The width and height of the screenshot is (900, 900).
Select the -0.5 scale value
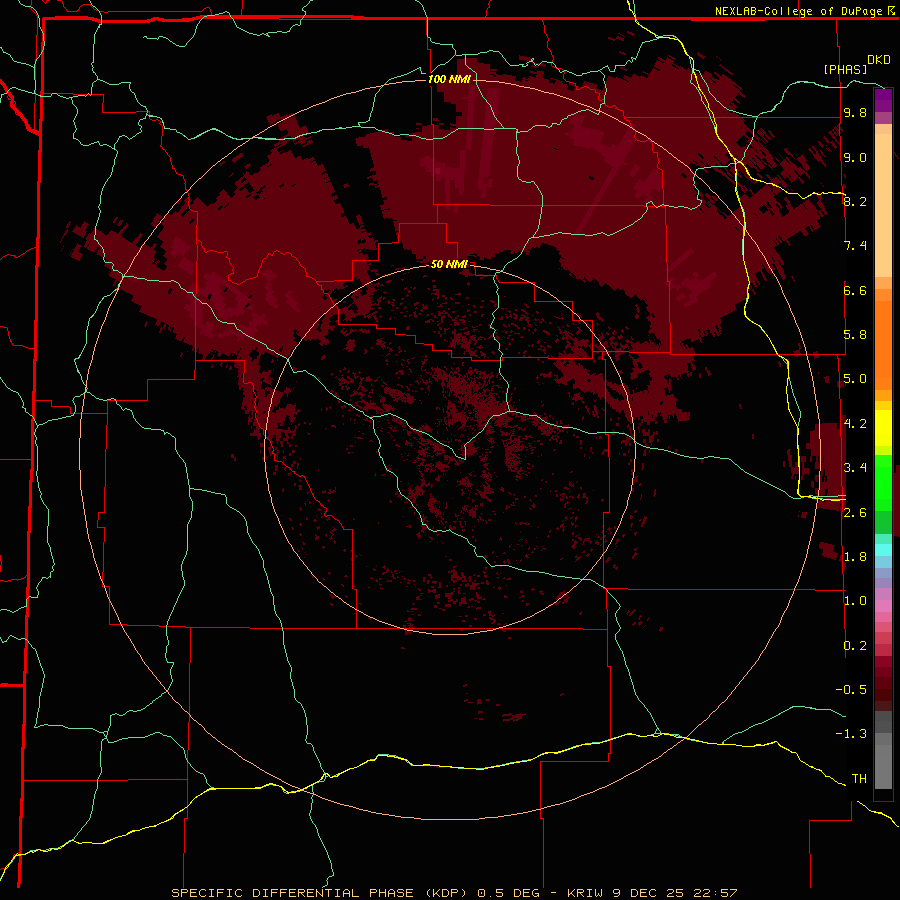click(851, 690)
